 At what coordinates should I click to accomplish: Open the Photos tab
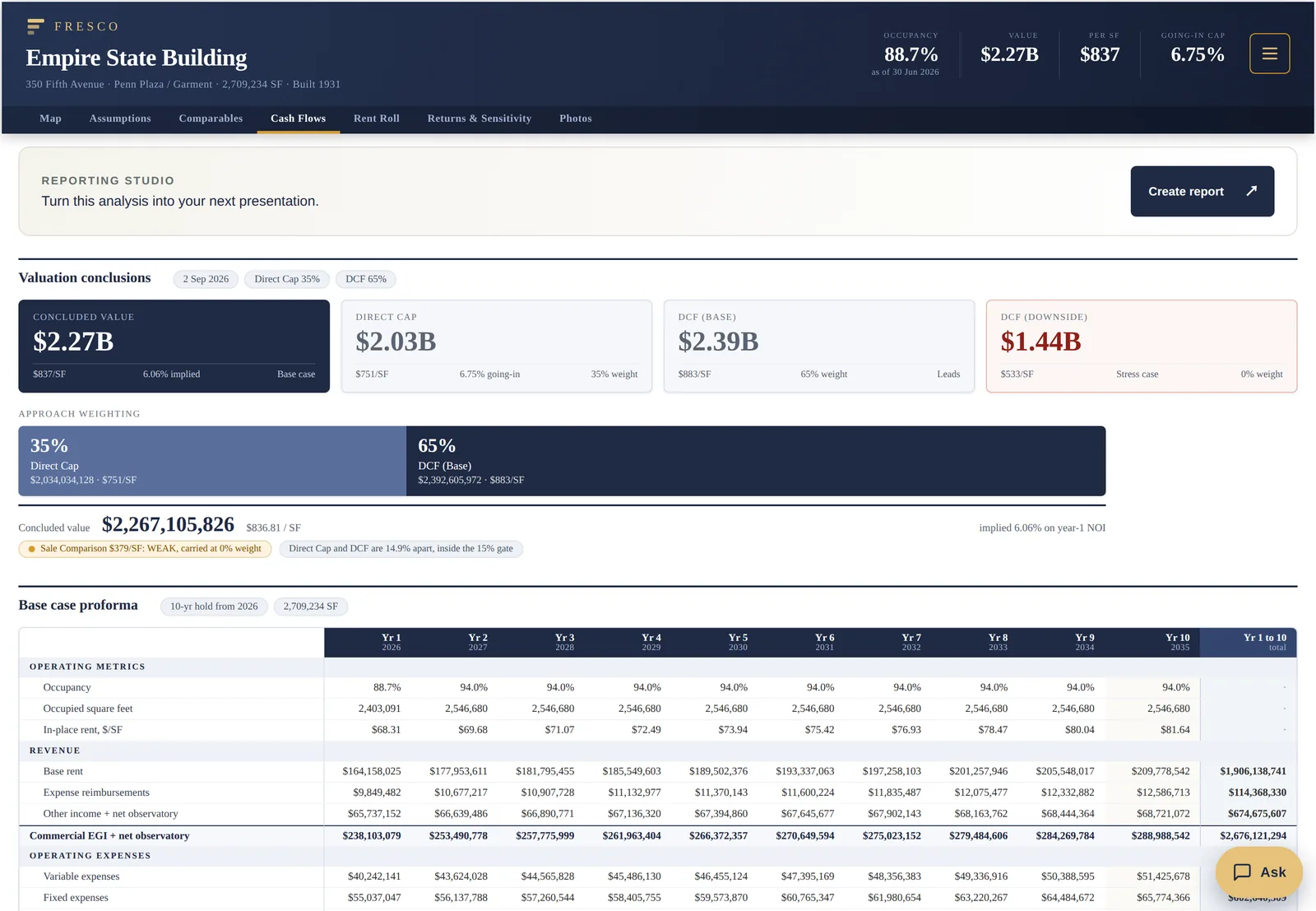click(x=576, y=119)
